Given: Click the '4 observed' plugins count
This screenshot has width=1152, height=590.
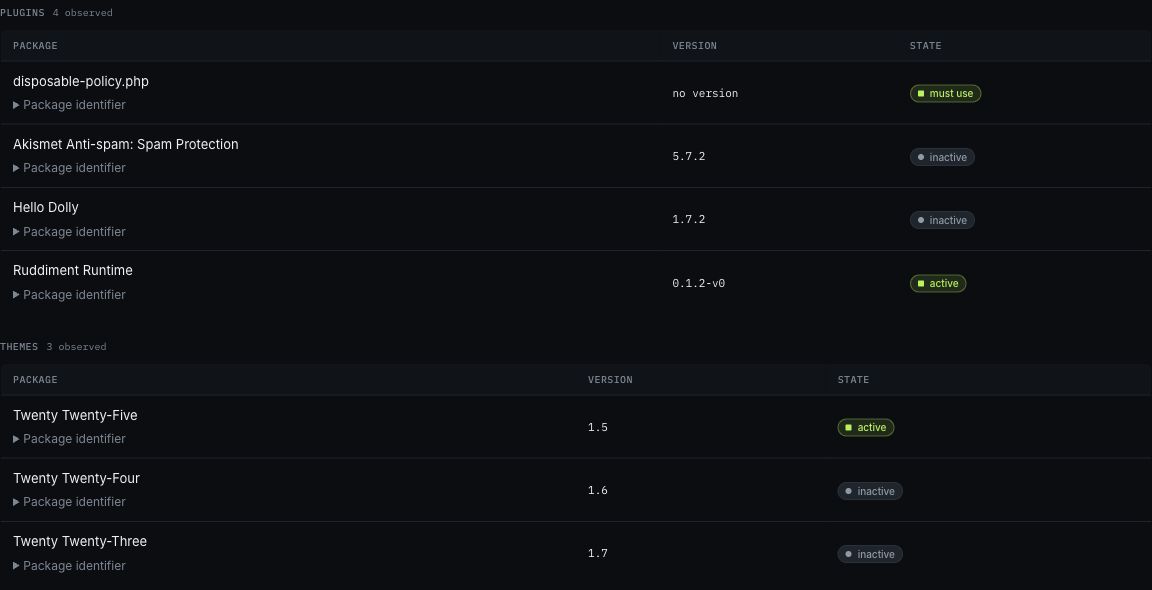Looking at the screenshot, I should click(x=82, y=13).
